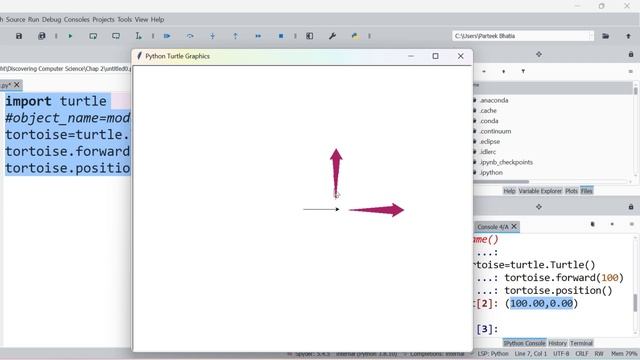The height and width of the screenshot is (360, 640).
Task: Click Run current cell icon
Action: (93, 36)
